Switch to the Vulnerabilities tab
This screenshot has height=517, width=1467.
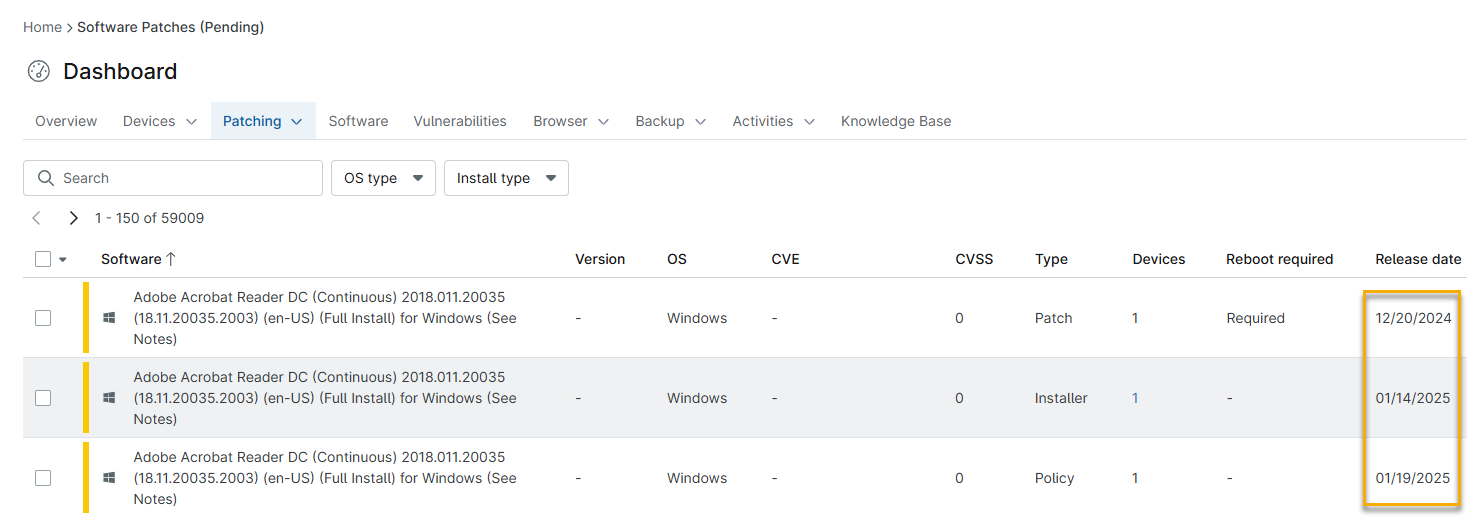pos(460,121)
